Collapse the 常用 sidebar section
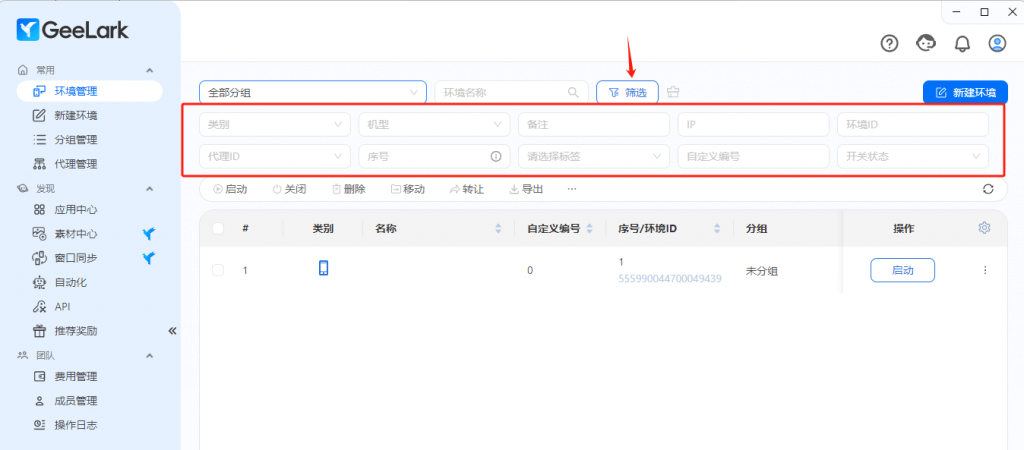The width and height of the screenshot is (1024, 450). pyautogui.click(x=150, y=70)
